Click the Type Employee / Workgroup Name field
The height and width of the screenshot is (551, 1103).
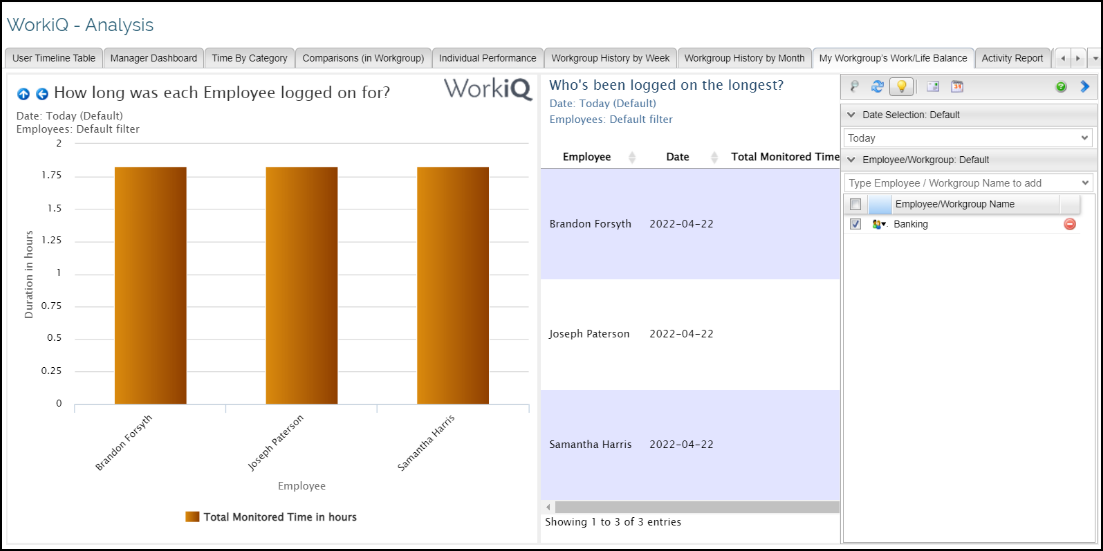coord(960,183)
